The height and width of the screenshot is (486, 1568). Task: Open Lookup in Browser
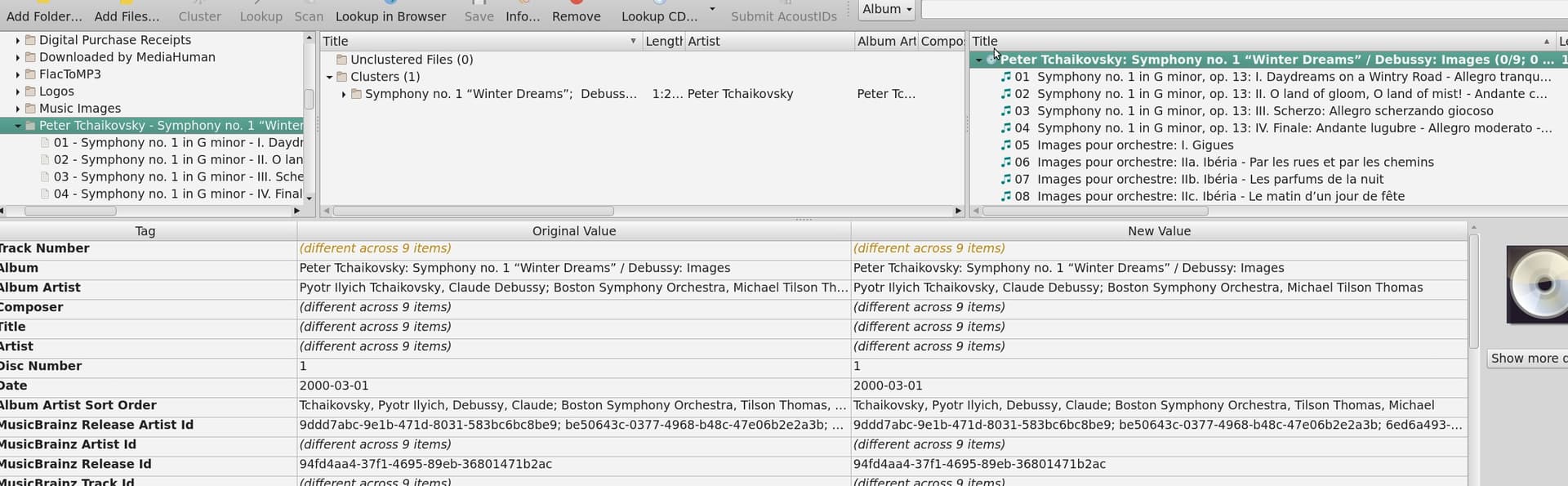390,16
